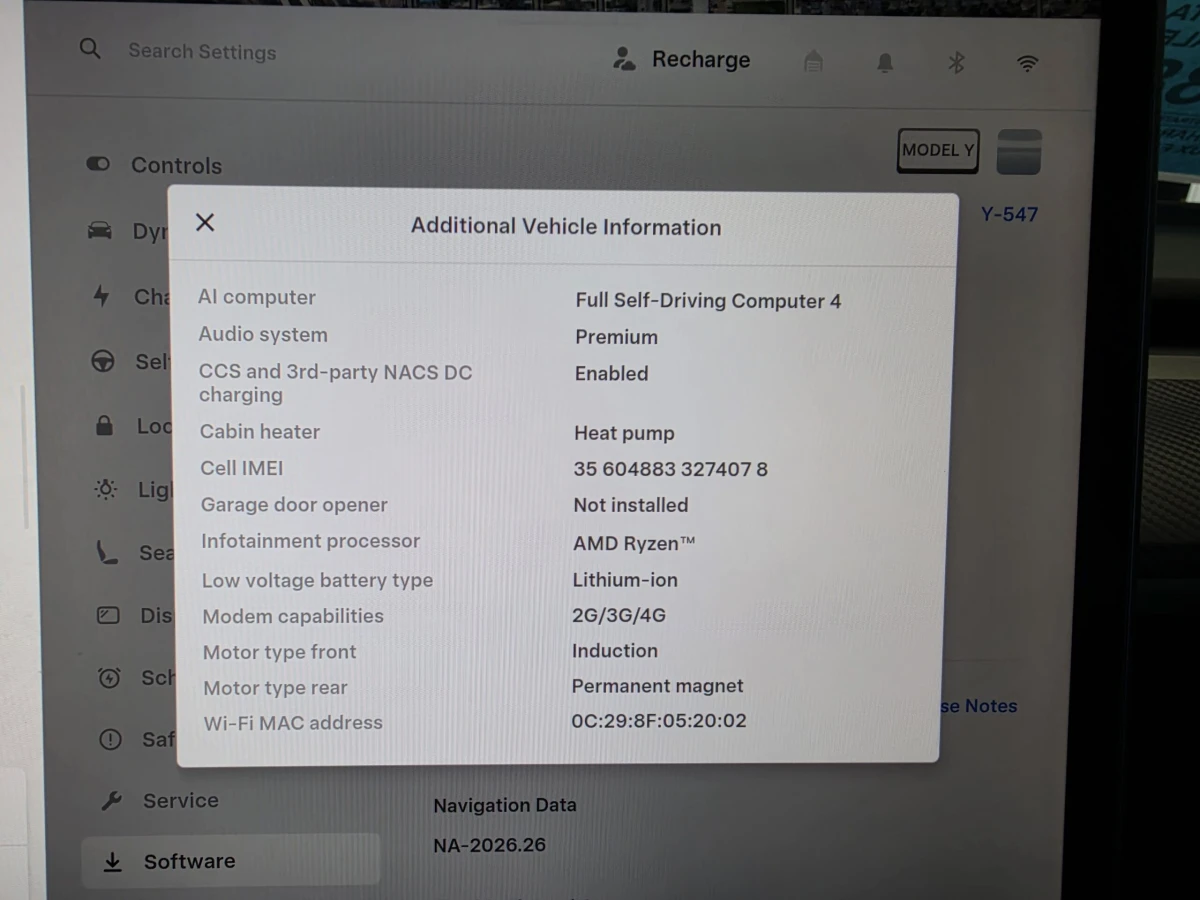Viewport: 1200px width, 900px height.
Task: Open notifications bell icon
Action: click(x=885, y=63)
